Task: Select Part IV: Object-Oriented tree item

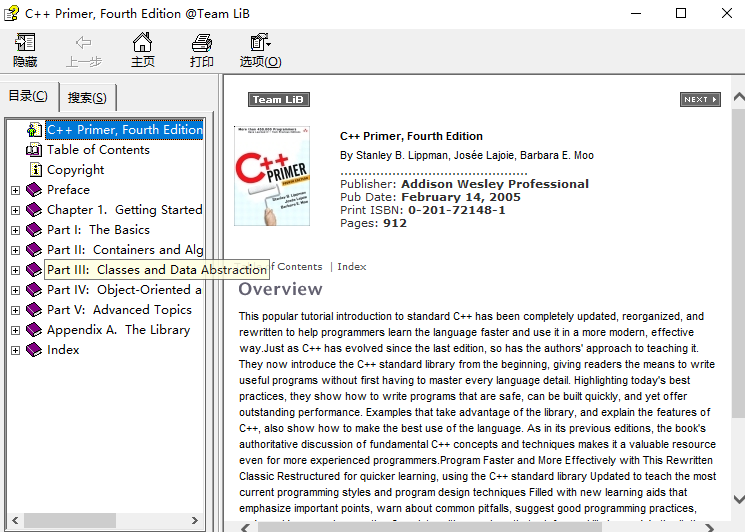Action: coord(124,290)
